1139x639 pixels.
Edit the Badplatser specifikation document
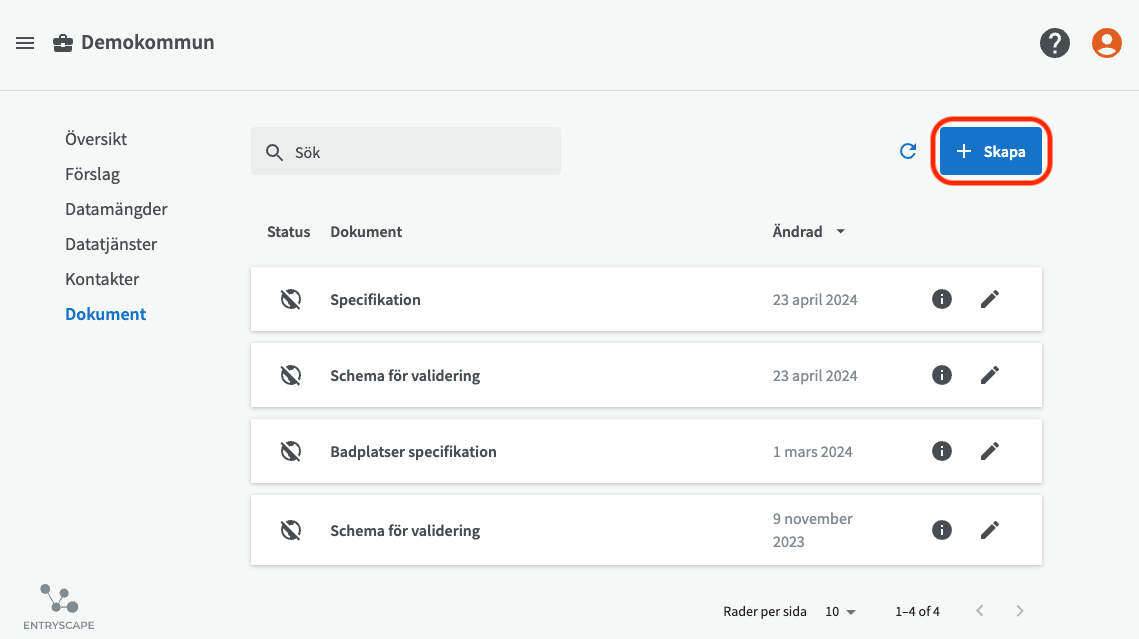click(x=989, y=451)
